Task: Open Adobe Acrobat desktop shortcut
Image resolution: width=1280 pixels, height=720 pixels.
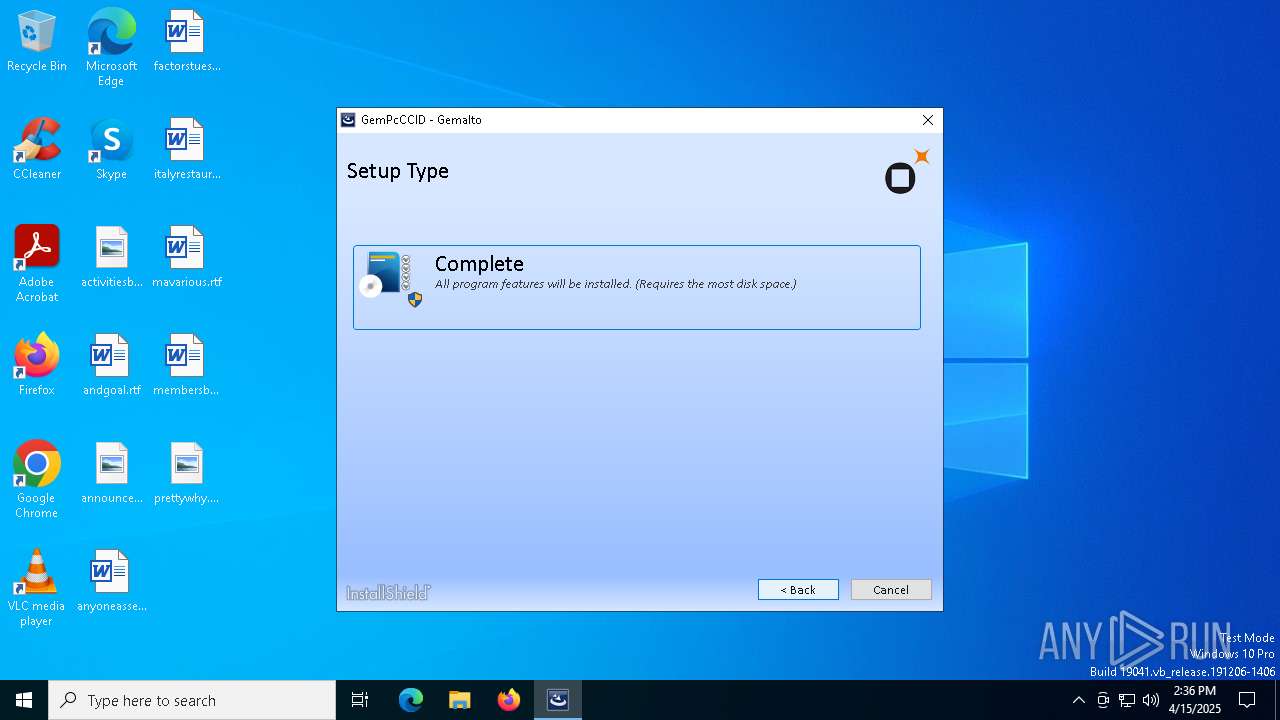Action: click(37, 264)
